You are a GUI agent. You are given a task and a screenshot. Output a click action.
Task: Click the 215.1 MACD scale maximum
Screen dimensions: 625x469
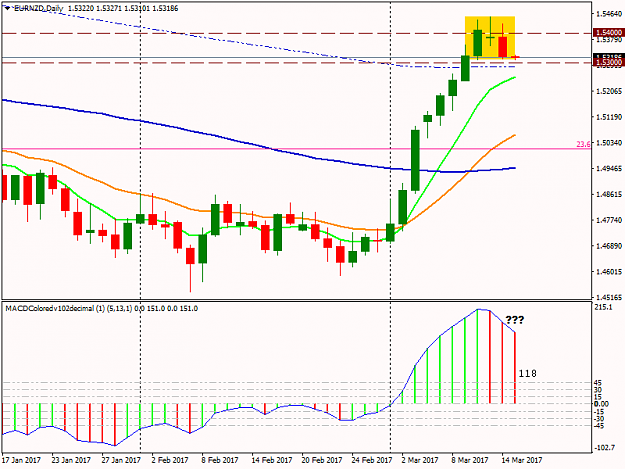click(603, 307)
